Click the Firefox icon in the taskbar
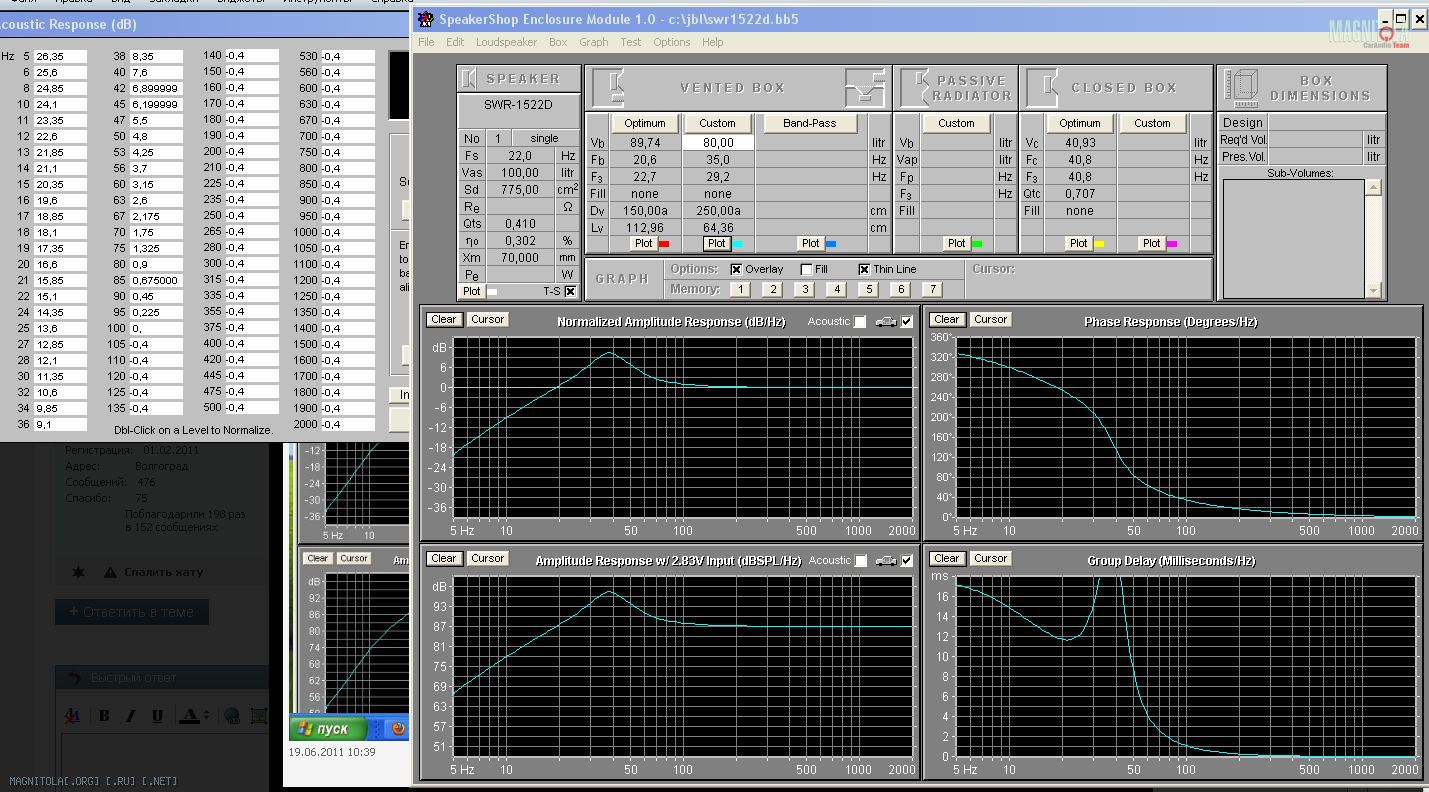The width and height of the screenshot is (1429, 792). click(397, 728)
